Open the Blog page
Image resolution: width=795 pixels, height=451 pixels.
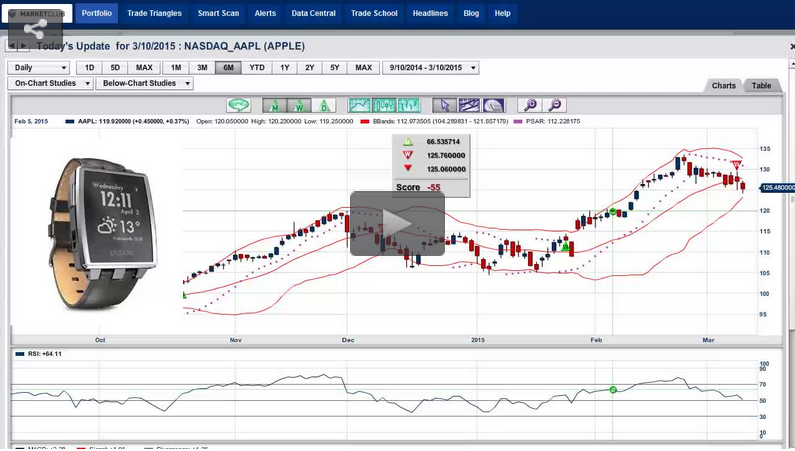click(x=471, y=13)
